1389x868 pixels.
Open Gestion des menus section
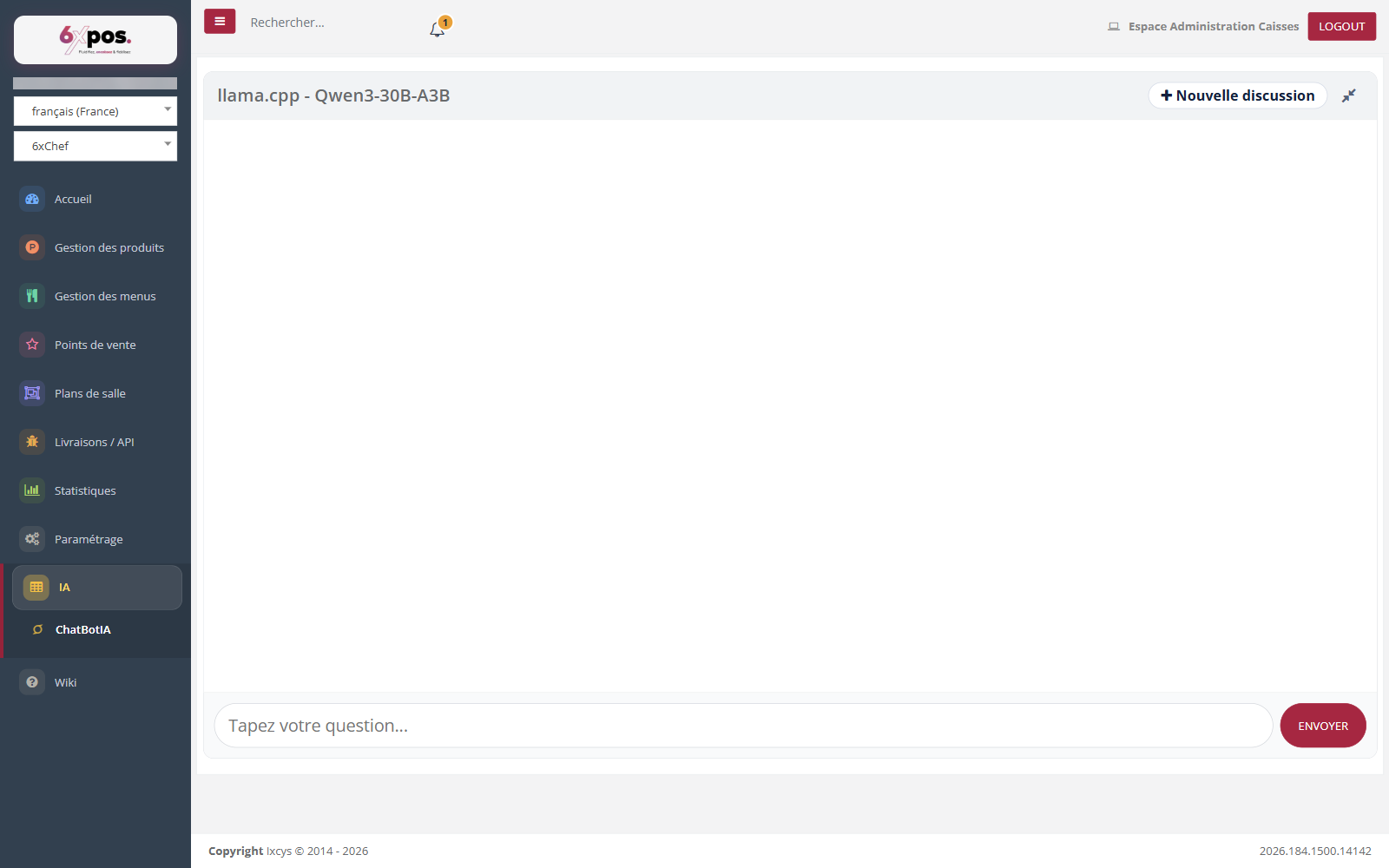(95, 296)
